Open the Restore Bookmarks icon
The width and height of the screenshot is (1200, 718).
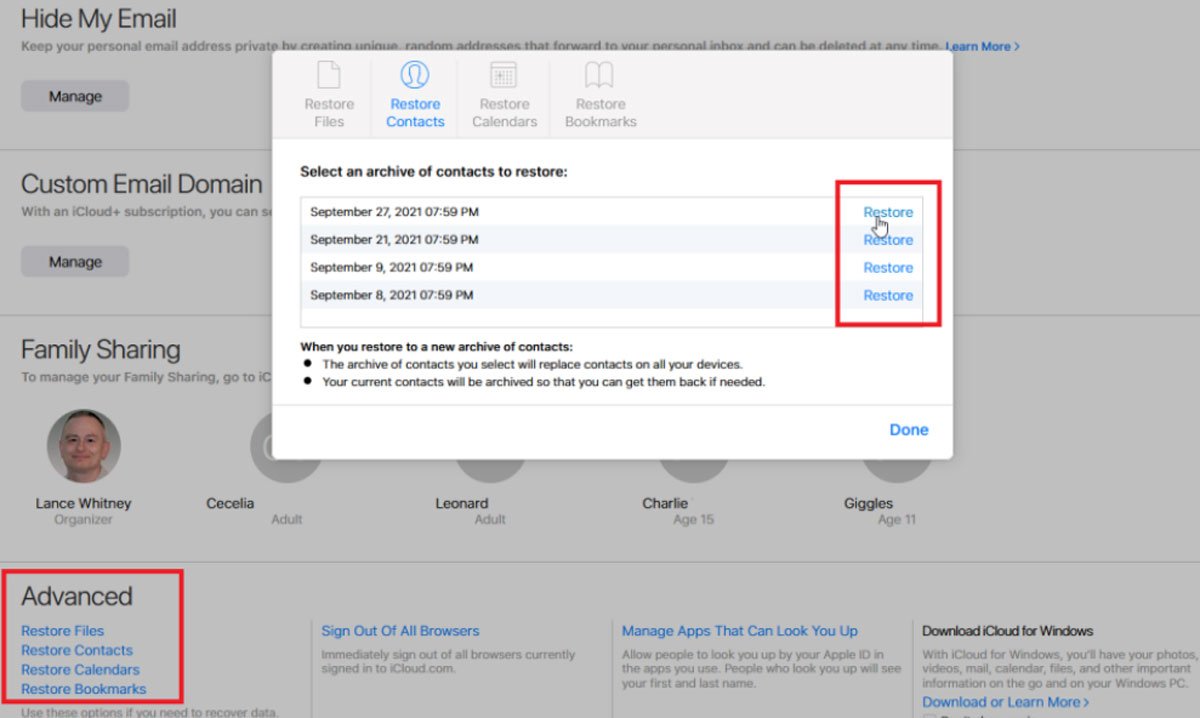point(599,95)
